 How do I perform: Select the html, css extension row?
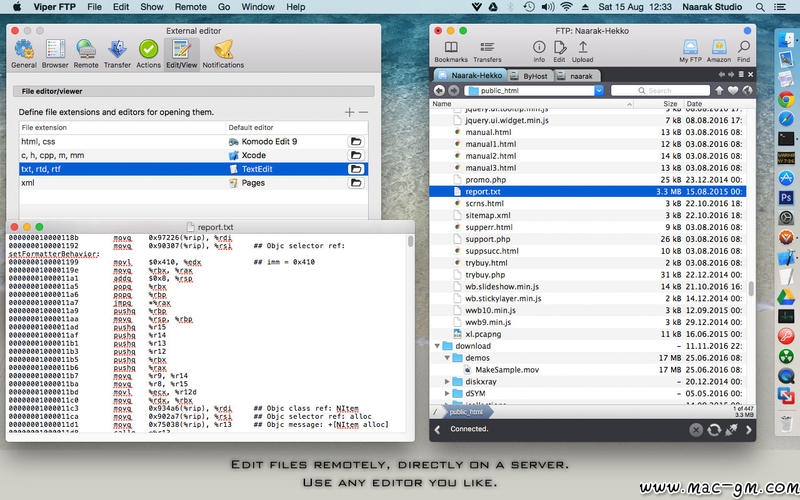(193, 141)
